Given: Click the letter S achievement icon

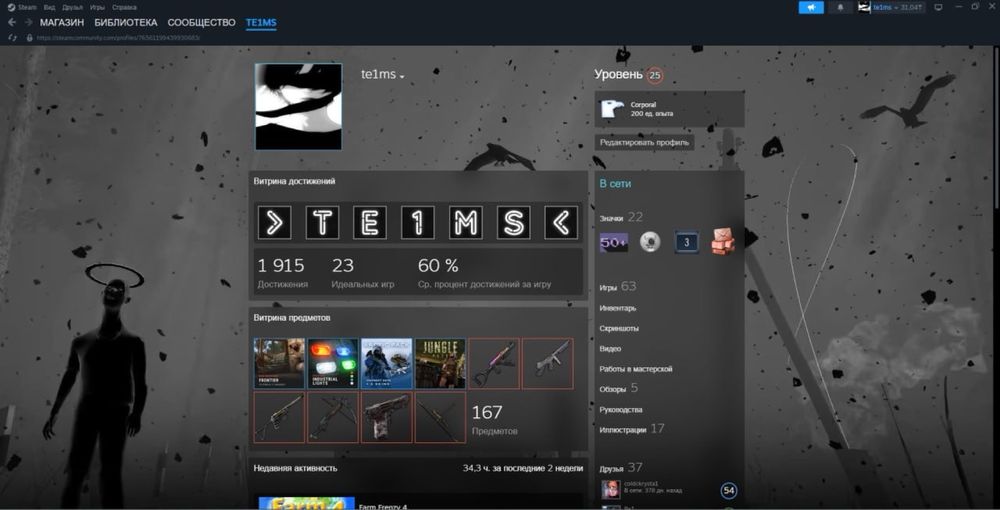Looking at the screenshot, I should pos(513,222).
